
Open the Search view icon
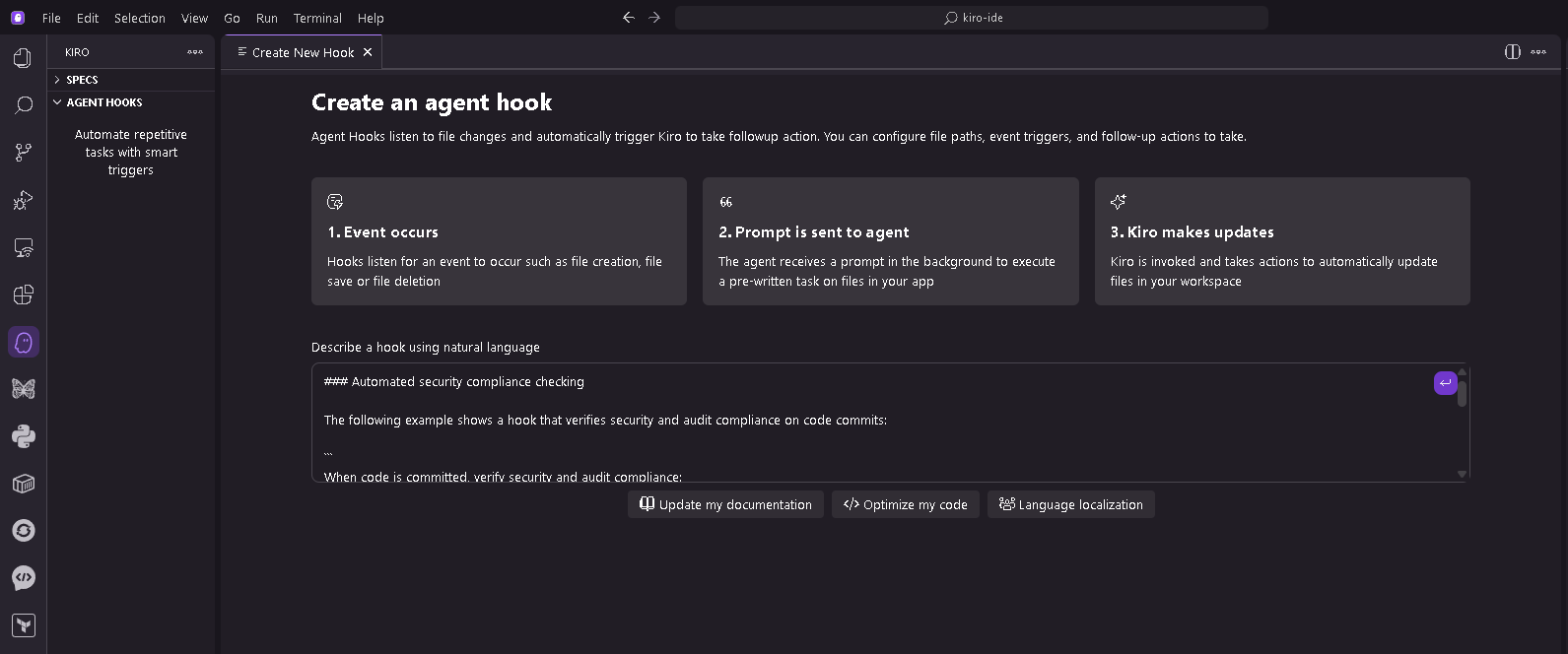23,105
